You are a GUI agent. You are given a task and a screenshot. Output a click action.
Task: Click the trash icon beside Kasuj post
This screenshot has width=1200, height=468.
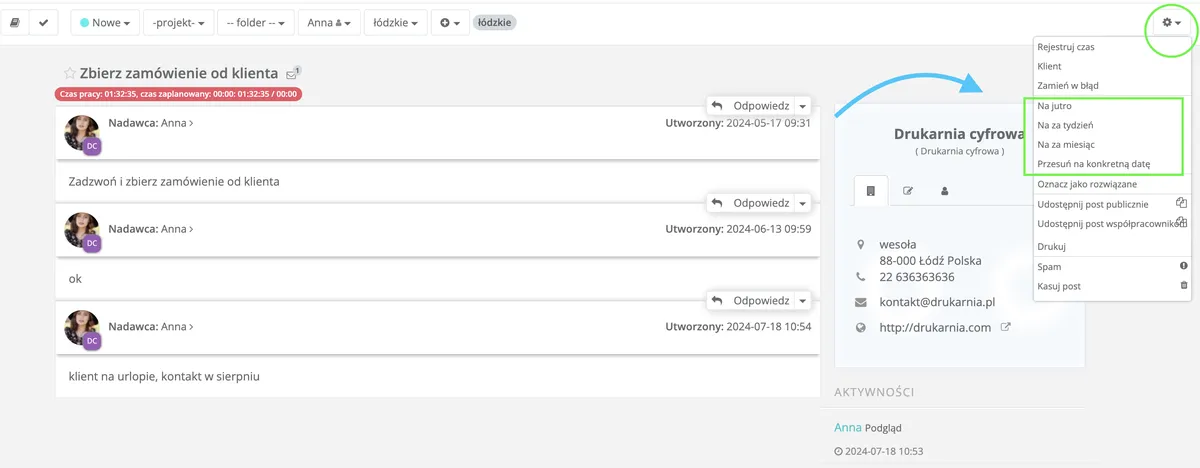[x=1185, y=286]
